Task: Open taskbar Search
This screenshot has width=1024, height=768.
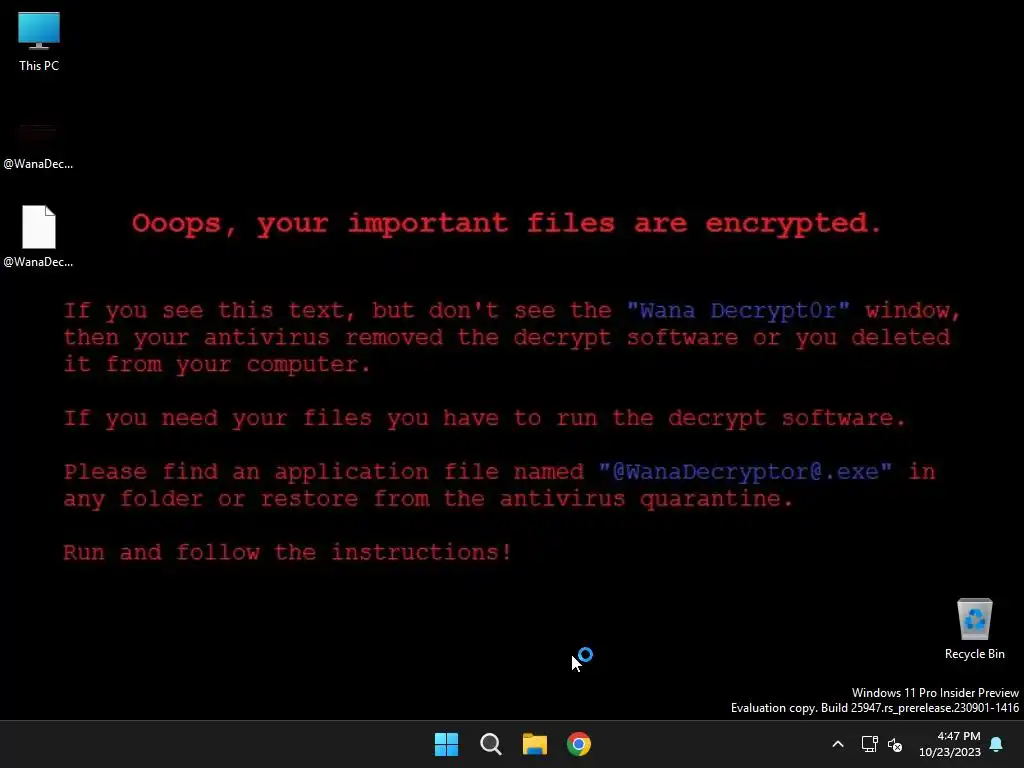Action: click(490, 744)
